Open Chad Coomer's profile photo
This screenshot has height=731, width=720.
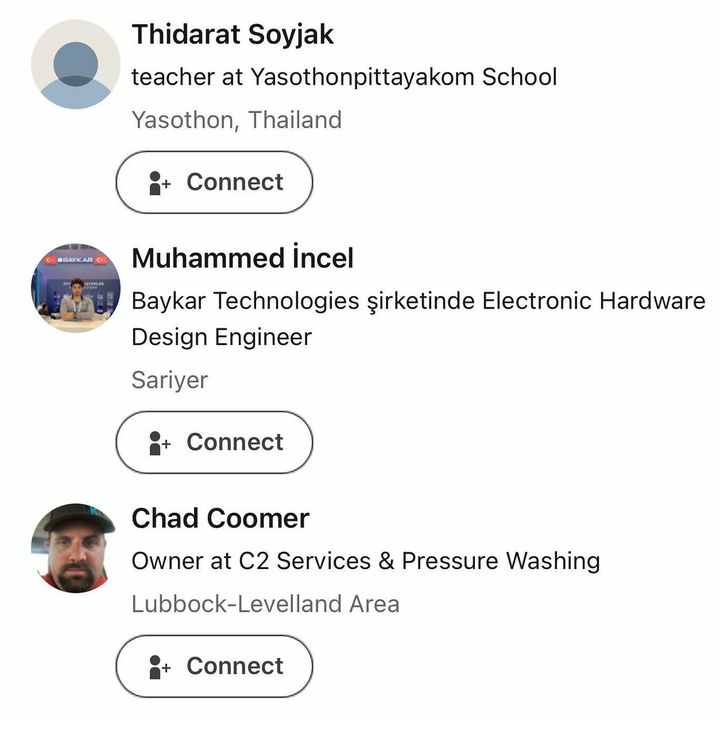click(x=76, y=548)
